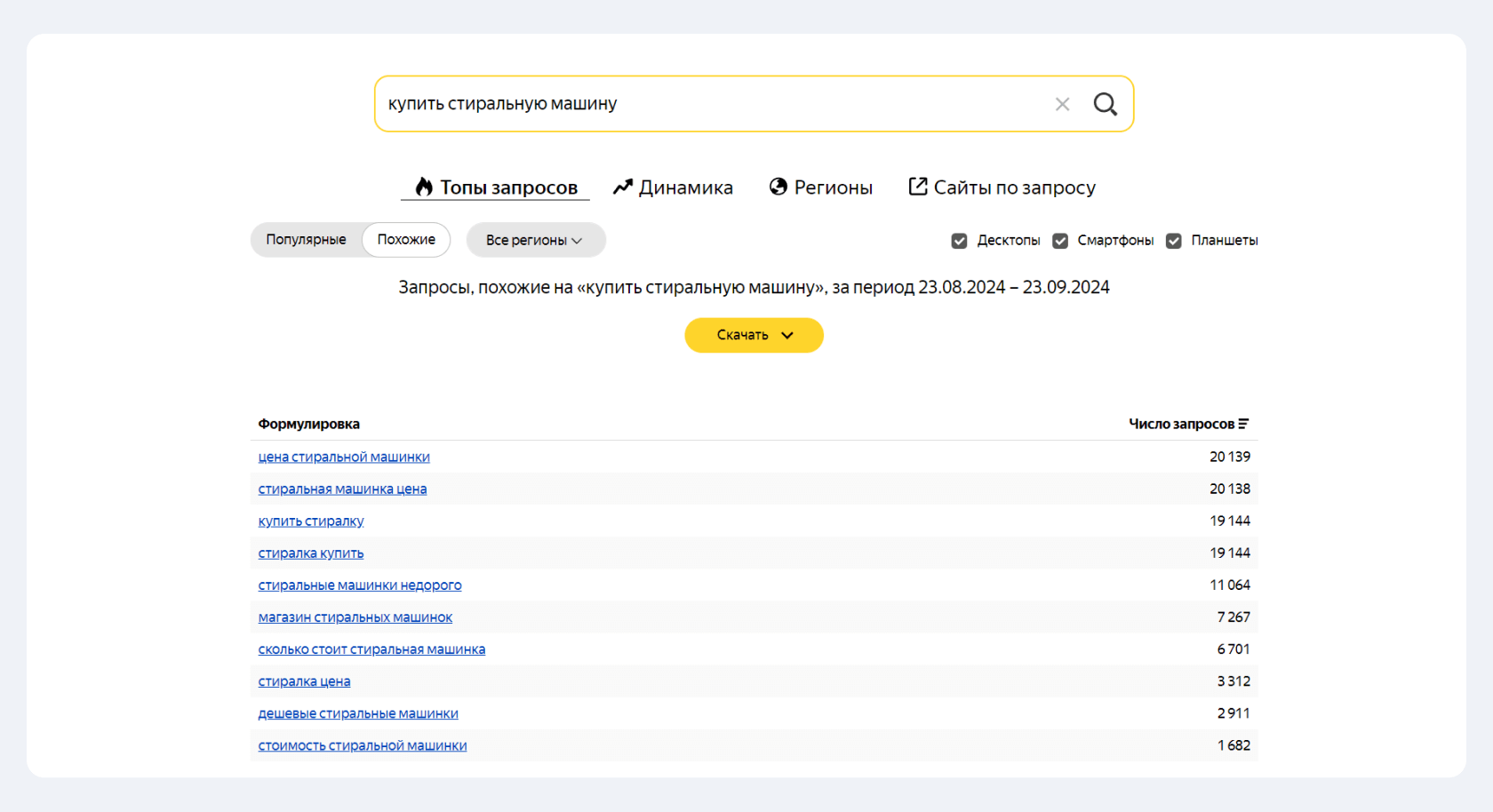Click the globe icon beside Регионы

click(x=778, y=187)
